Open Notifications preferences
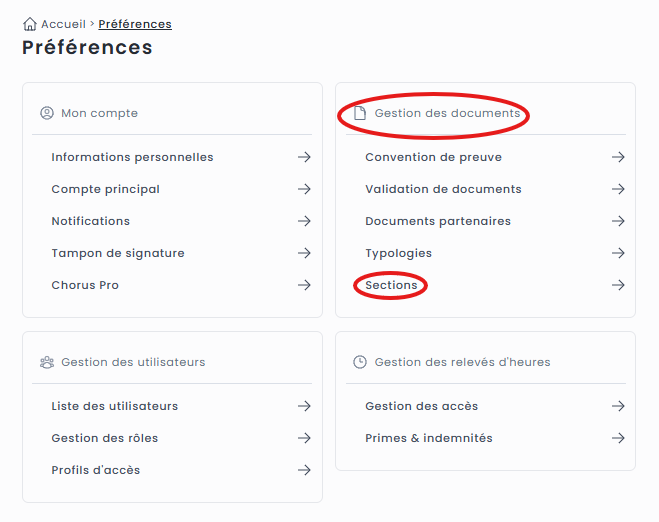 (x=90, y=221)
